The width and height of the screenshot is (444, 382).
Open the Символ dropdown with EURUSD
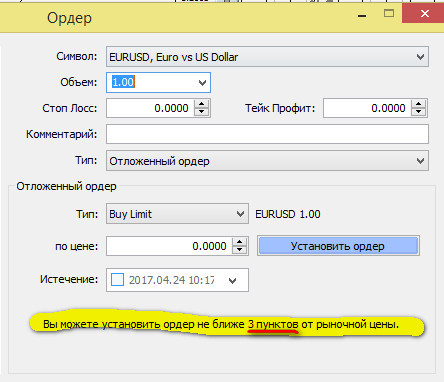(x=267, y=57)
